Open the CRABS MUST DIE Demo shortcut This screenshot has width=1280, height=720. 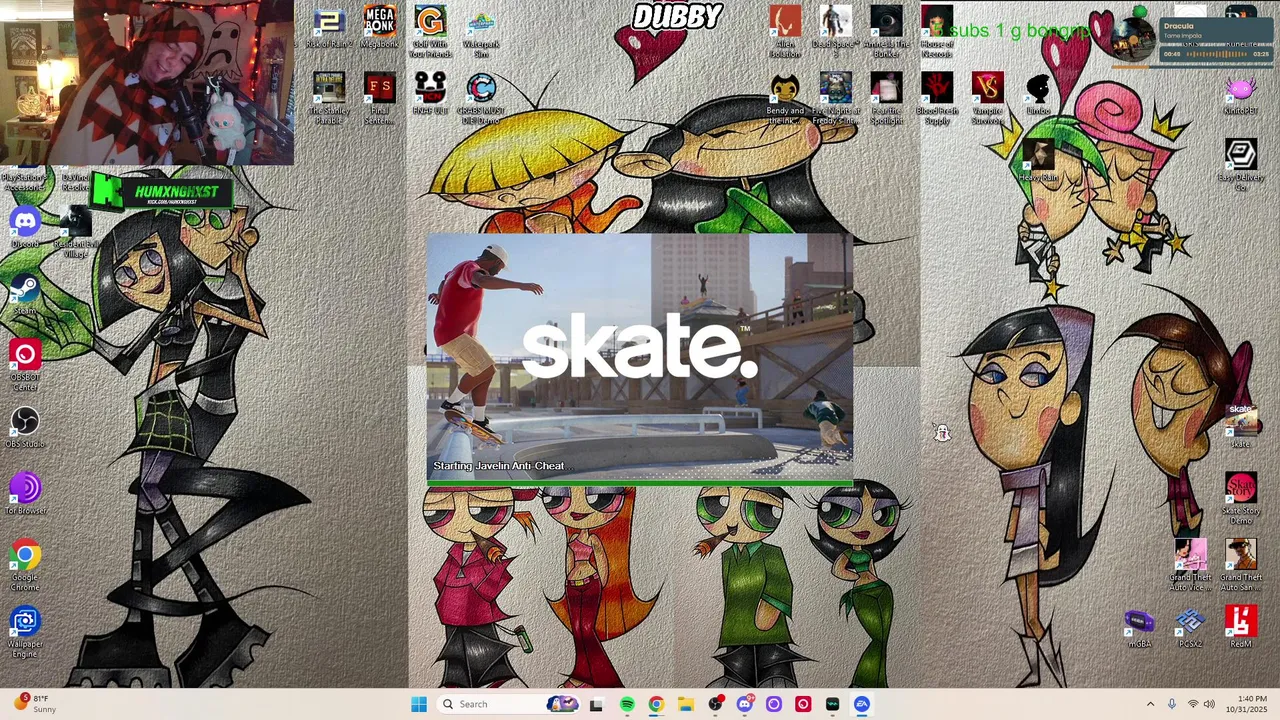(481, 99)
